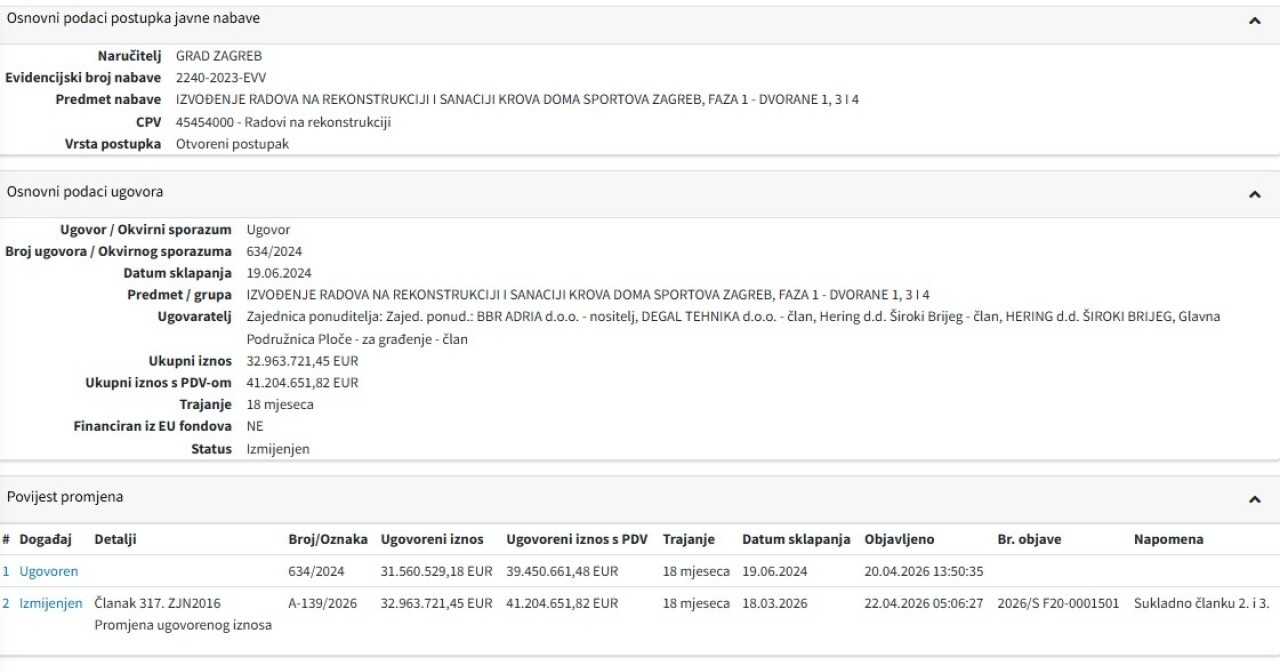This screenshot has width=1280, height=672.
Task: Click the Br. objave column header
Action: pos(1029,539)
